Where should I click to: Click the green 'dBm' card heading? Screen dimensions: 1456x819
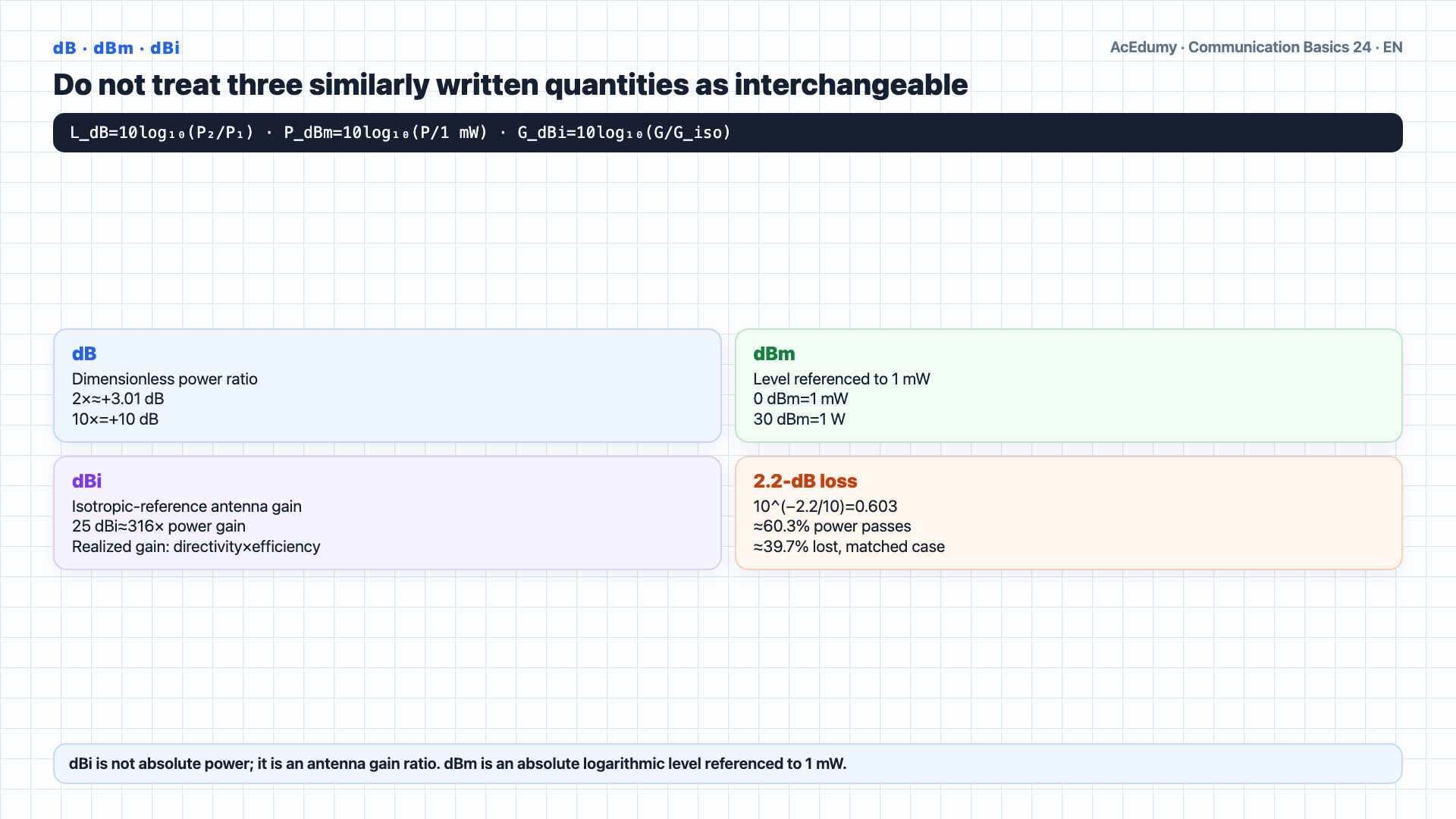click(773, 354)
